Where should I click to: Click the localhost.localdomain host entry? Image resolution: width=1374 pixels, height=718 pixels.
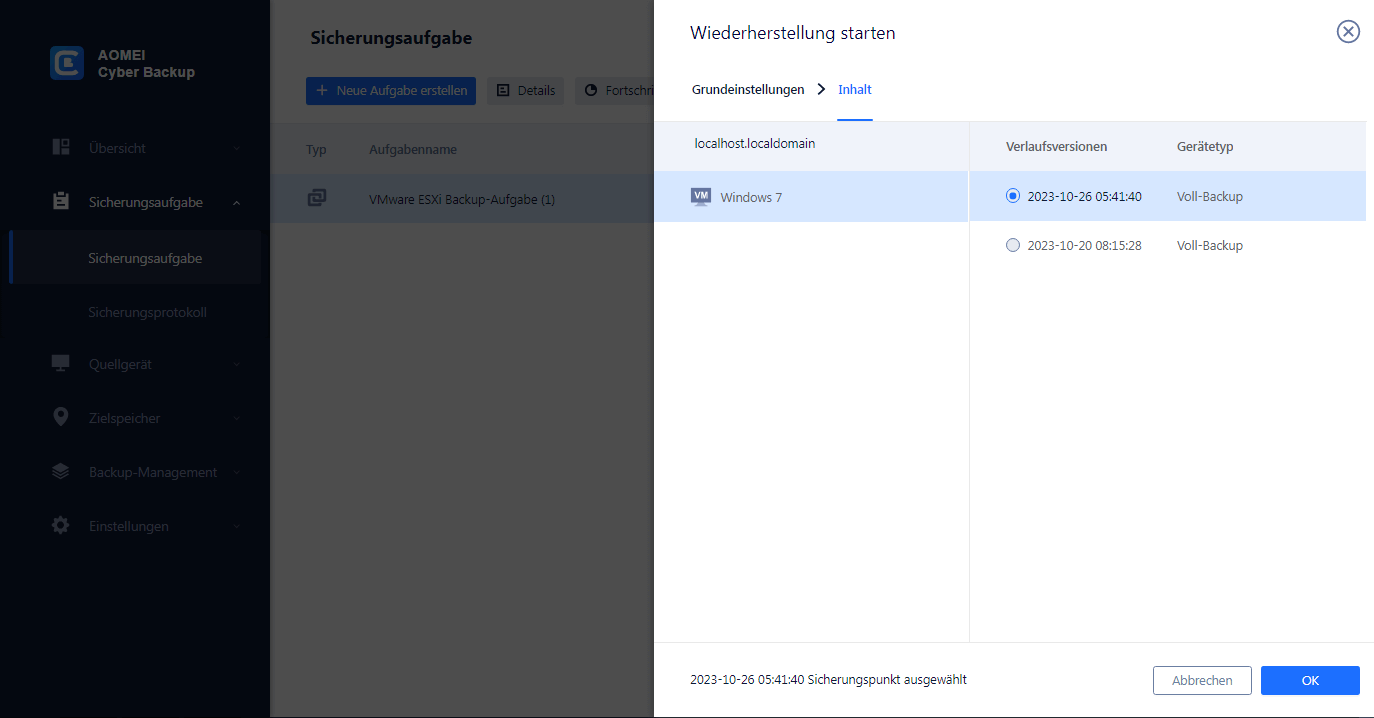(755, 143)
